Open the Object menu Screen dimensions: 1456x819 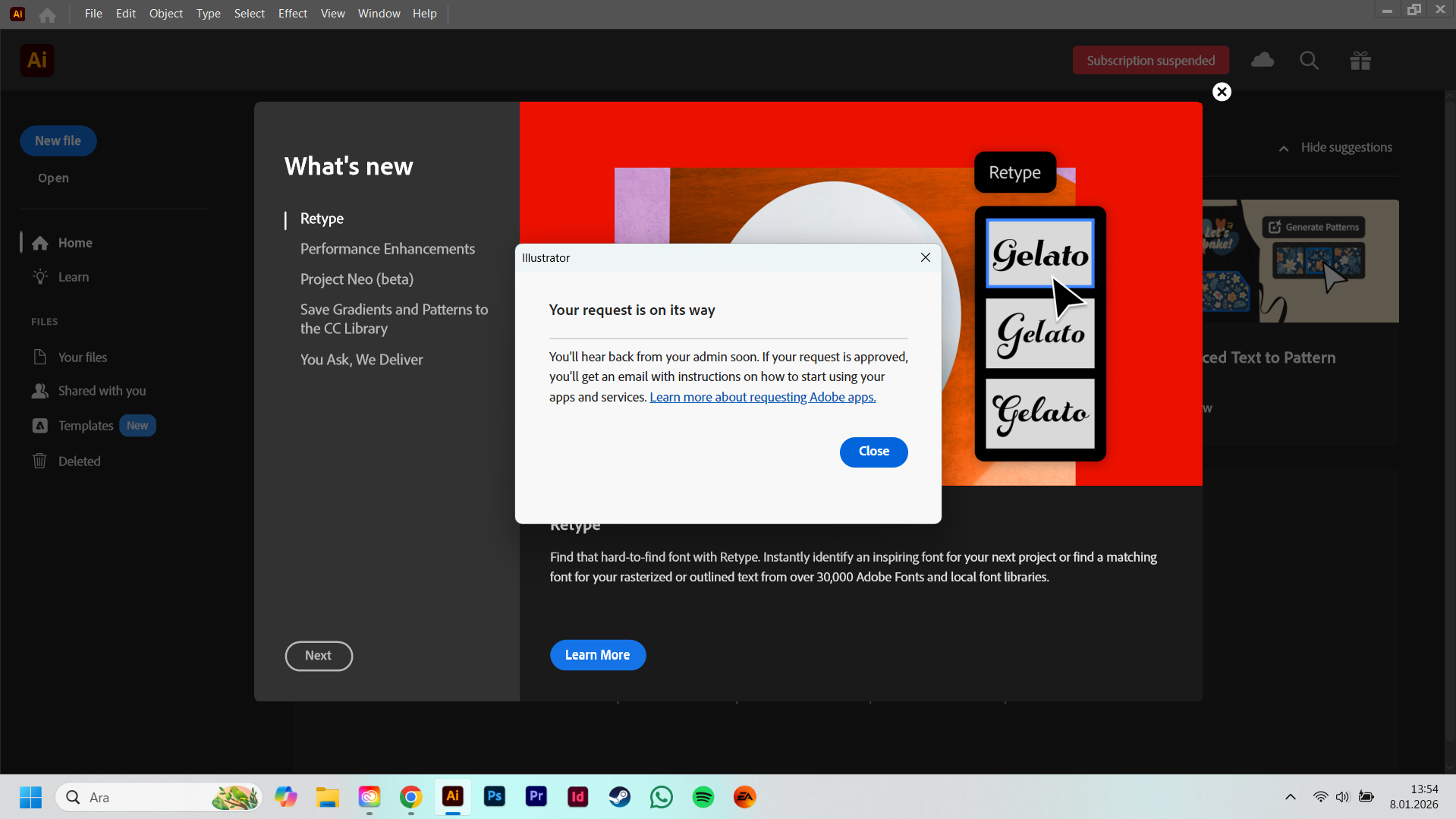pyautogui.click(x=166, y=14)
